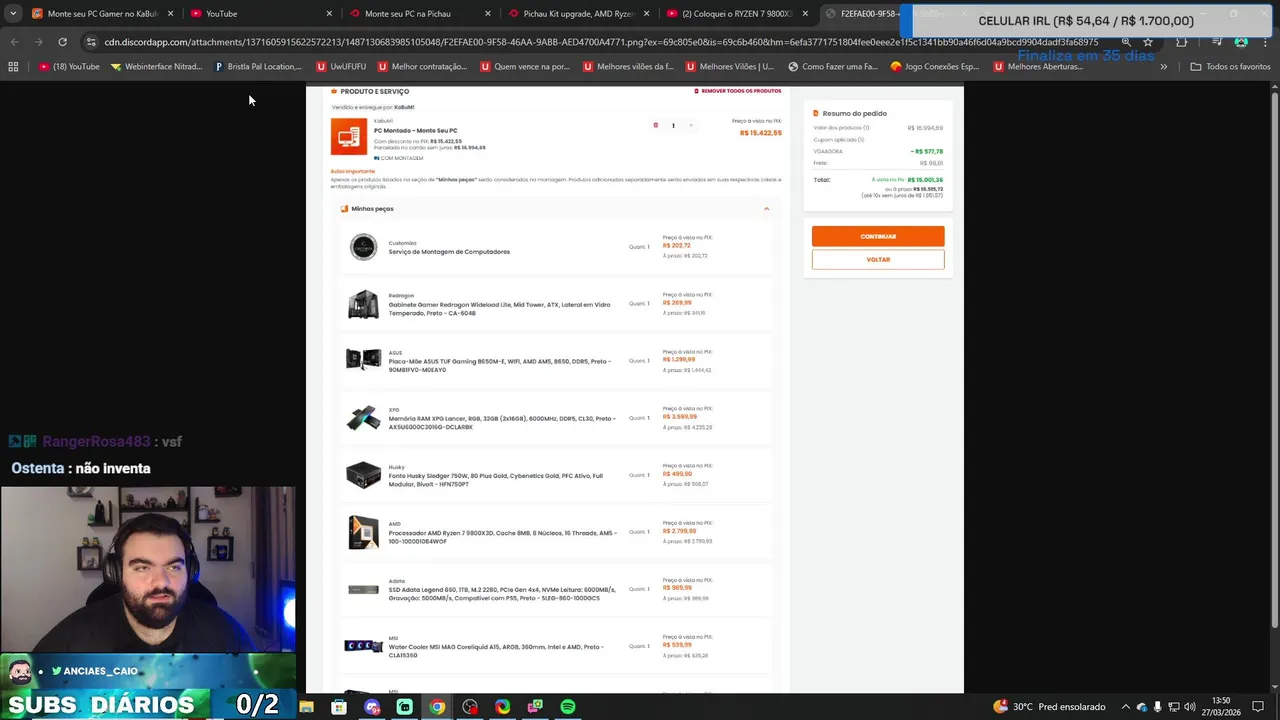Open Discord from the taskbar
This screenshot has width=1280, height=720.
[372, 707]
